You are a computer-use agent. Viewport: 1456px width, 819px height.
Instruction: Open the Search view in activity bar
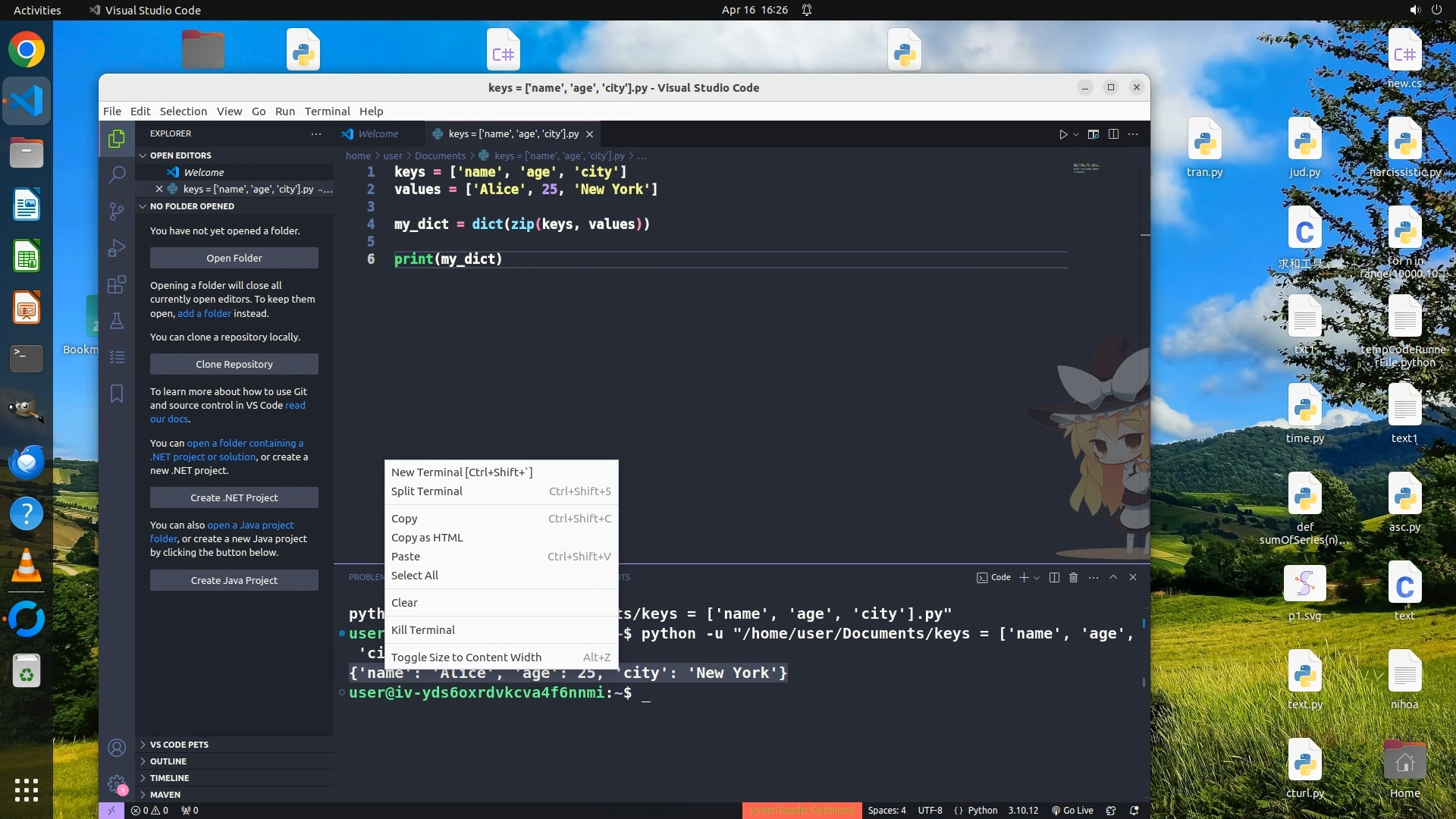pyautogui.click(x=117, y=175)
